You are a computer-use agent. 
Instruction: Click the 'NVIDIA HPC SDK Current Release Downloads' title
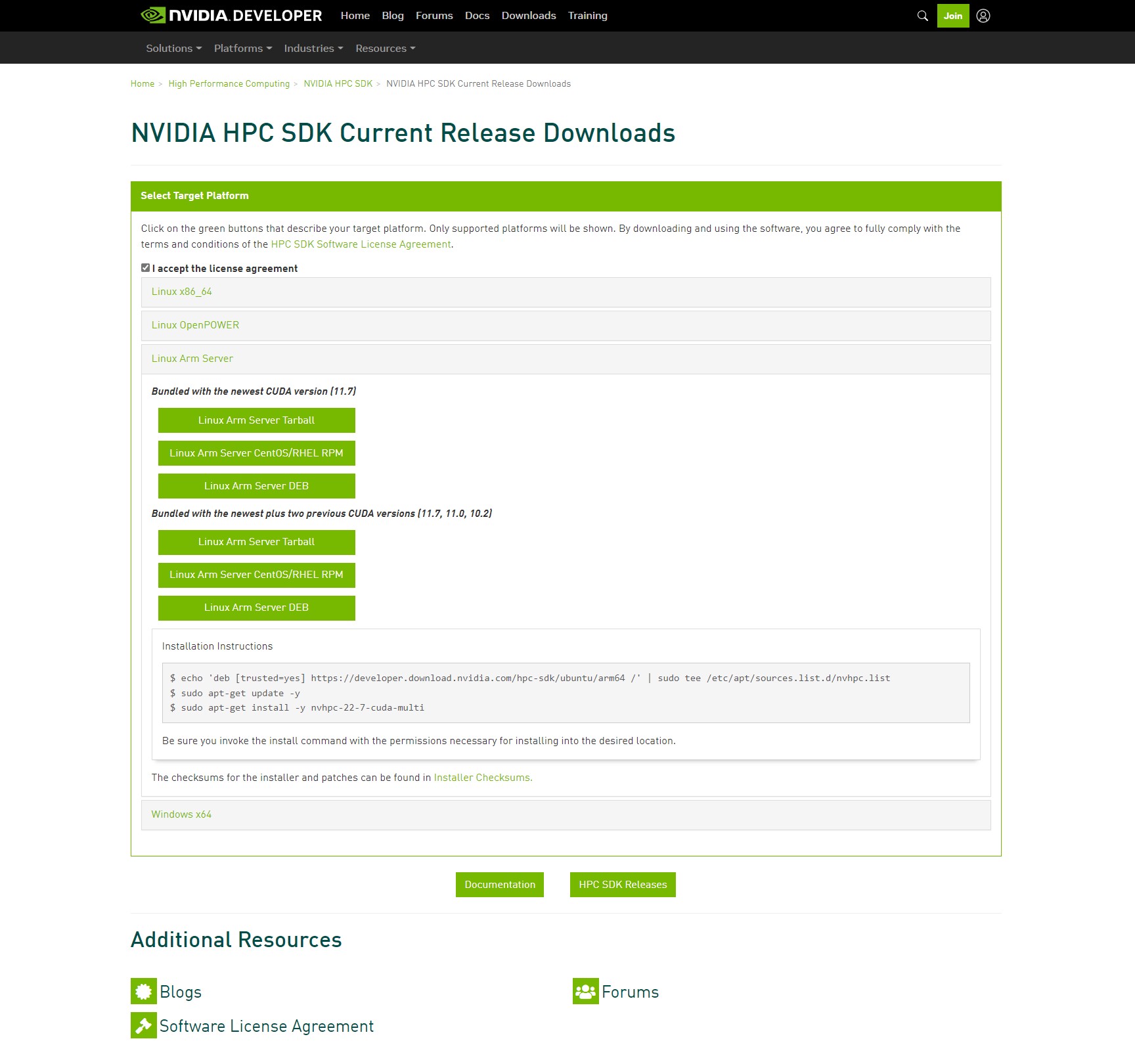[403, 133]
